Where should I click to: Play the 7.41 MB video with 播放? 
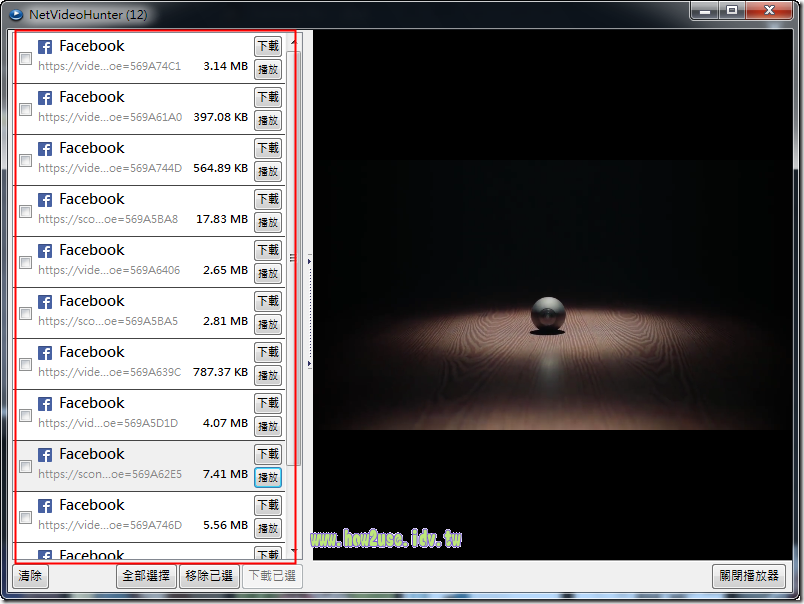tap(267, 477)
